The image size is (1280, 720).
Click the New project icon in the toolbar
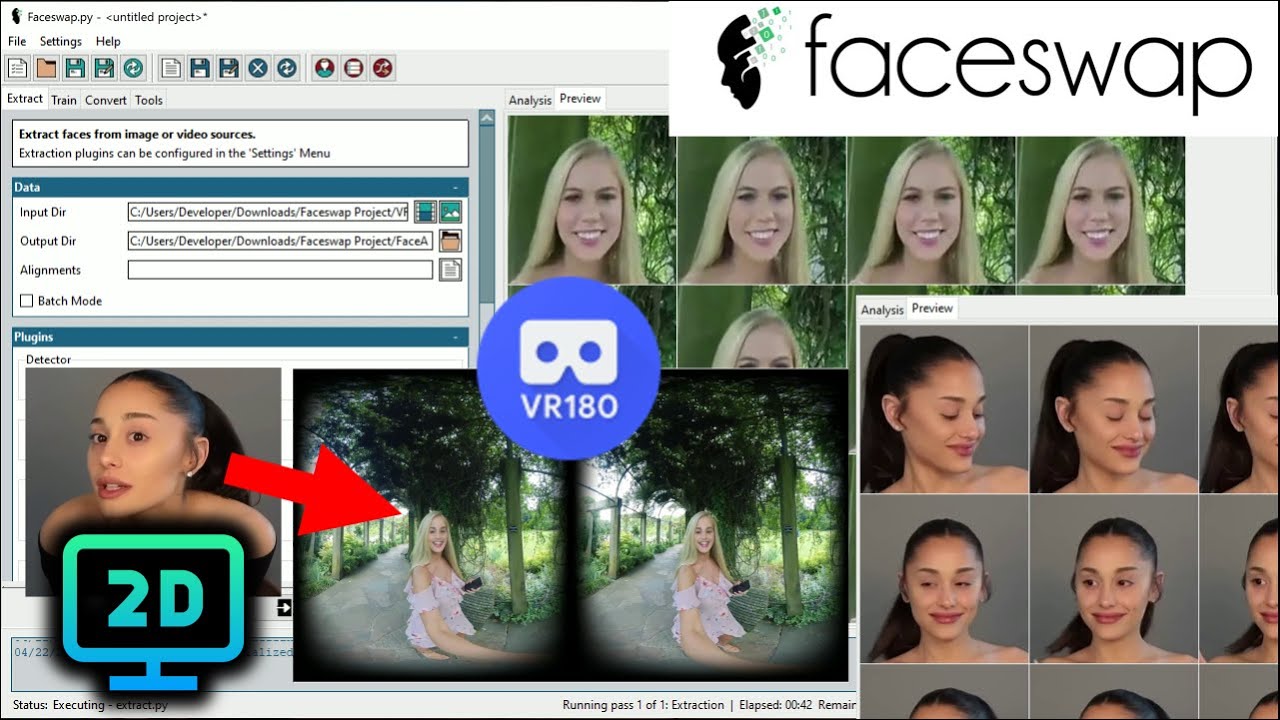tap(17, 68)
